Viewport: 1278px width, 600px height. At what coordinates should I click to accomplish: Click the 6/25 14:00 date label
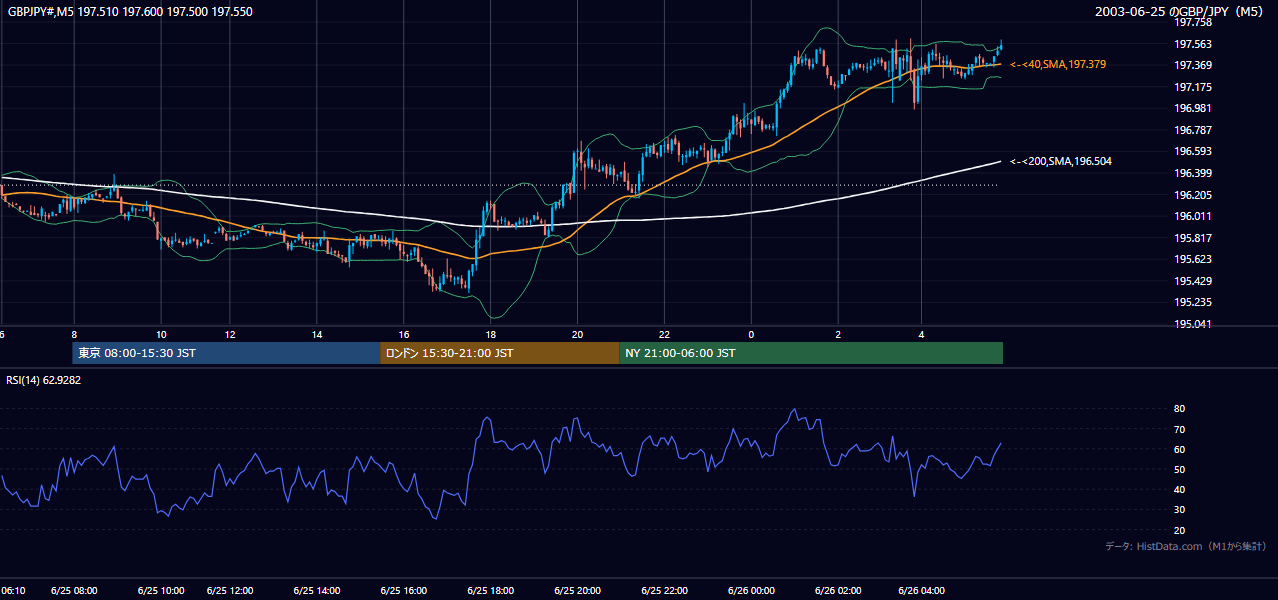click(318, 591)
